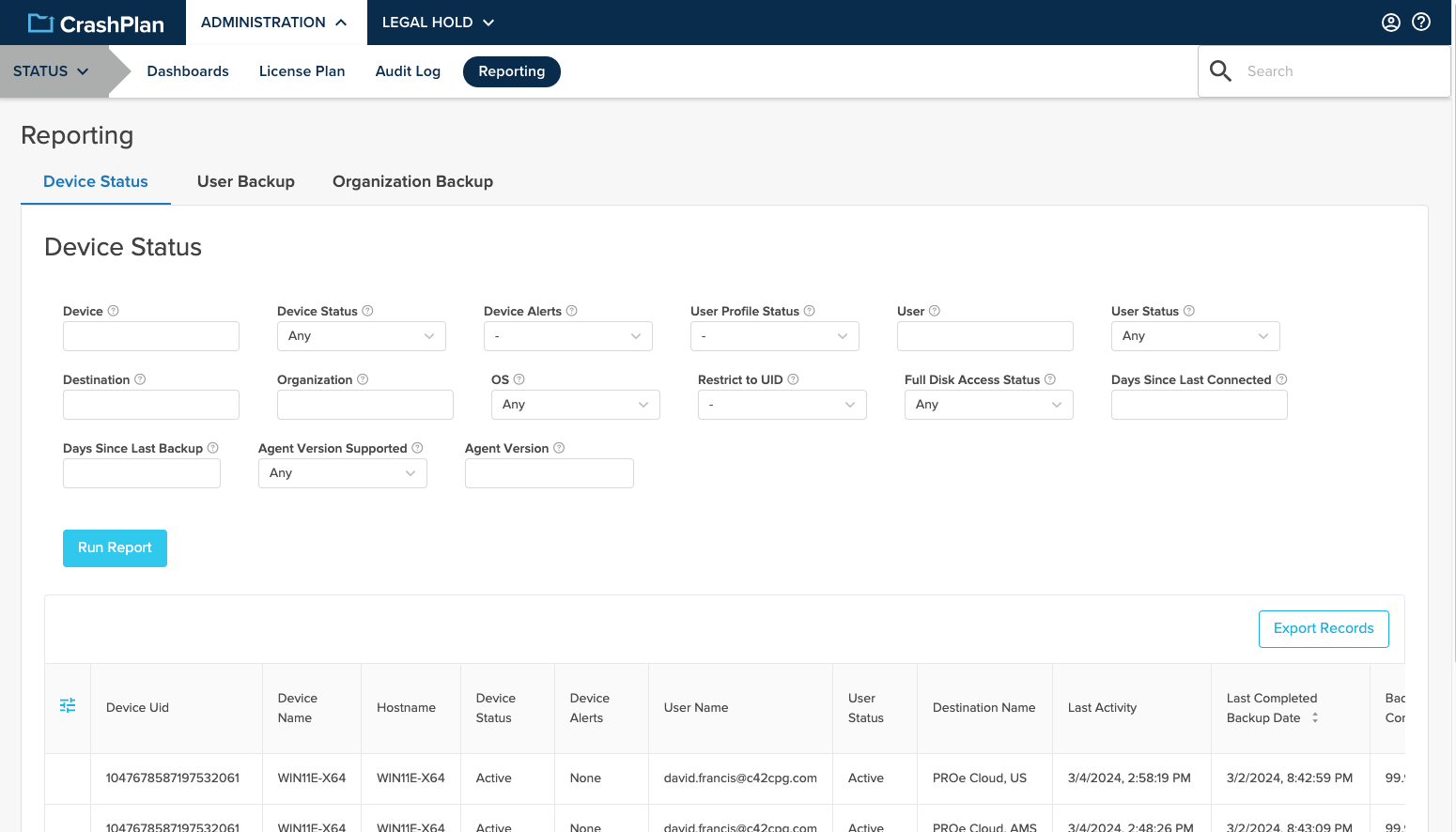Screen dimensions: 1456x832
Task: Click the help question mark icon top right
Action: (x=1421, y=22)
